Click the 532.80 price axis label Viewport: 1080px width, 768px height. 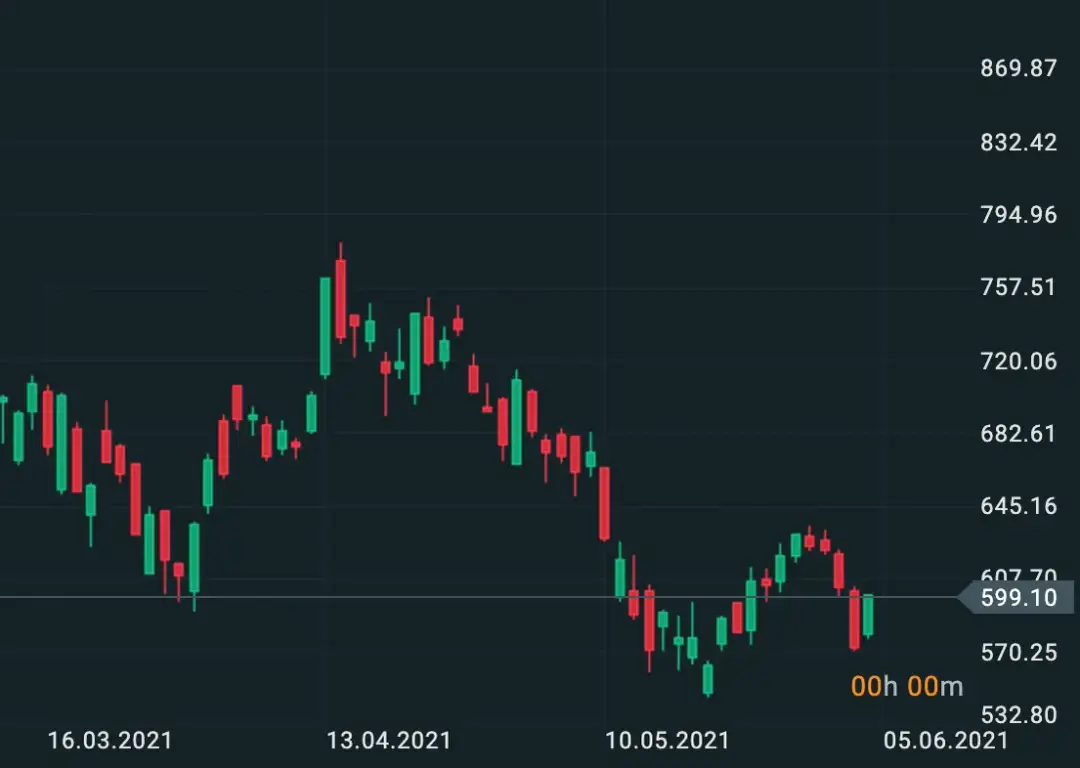click(x=1019, y=715)
